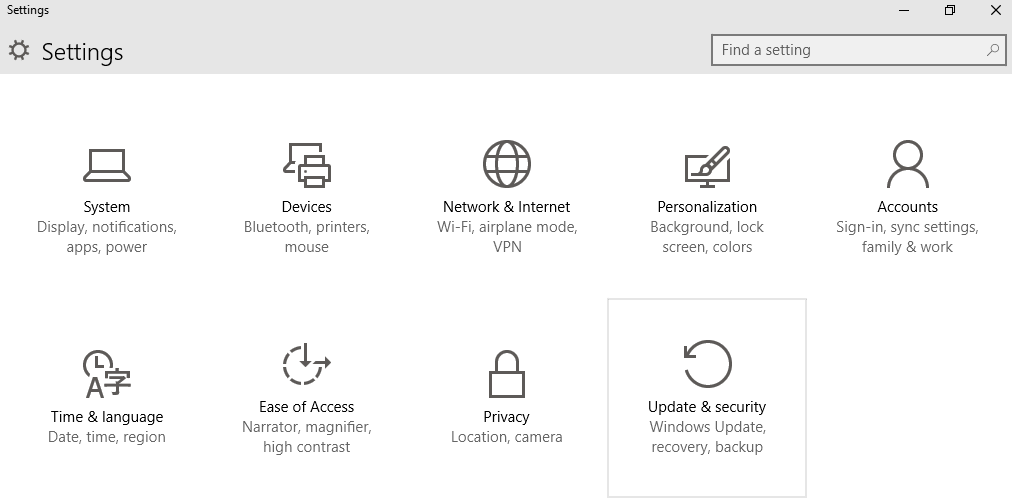Minimize the Settings window
The width and height of the screenshot is (1012, 503).
(x=904, y=10)
